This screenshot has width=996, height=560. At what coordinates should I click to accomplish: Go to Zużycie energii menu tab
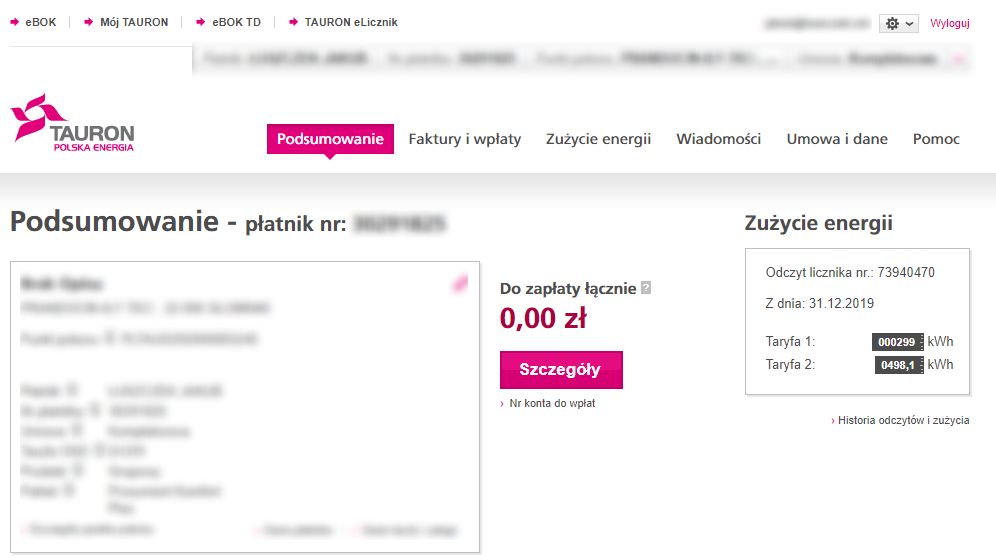(598, 139)
